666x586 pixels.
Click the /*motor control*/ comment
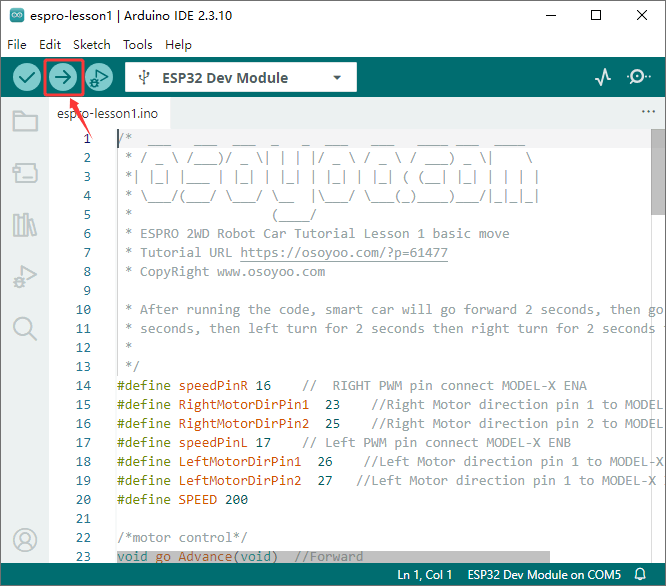[182, 538]
